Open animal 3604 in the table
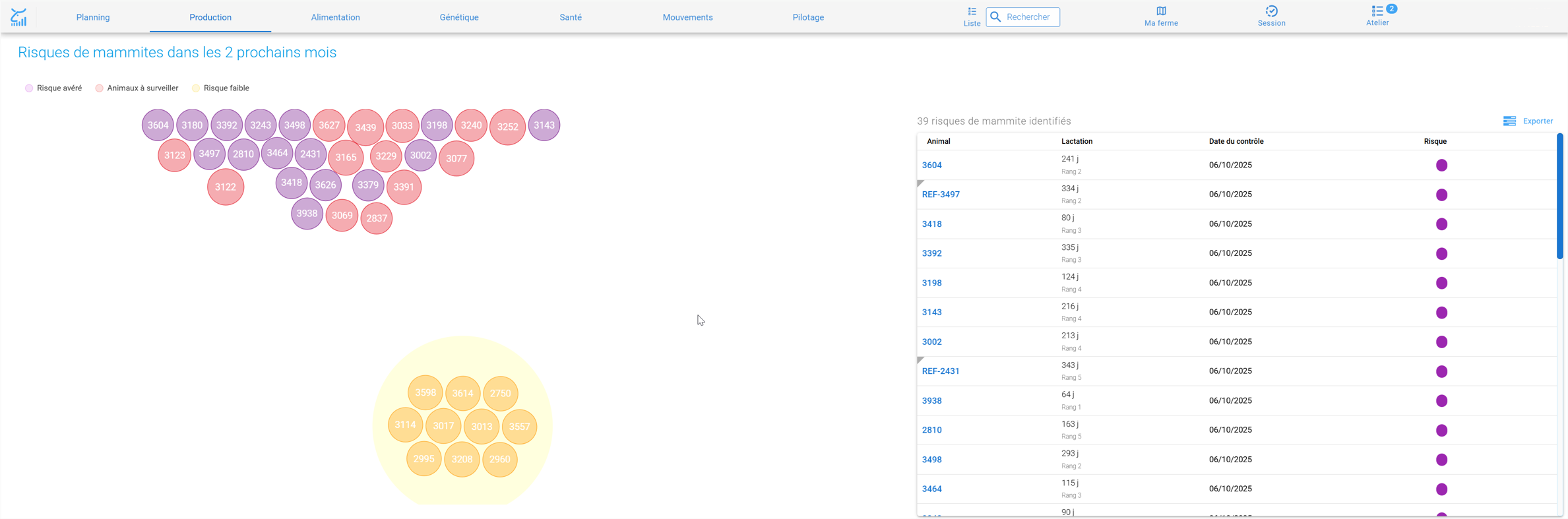The width and height of the screenshot is (1568, 519). click(x=931, y=166)
